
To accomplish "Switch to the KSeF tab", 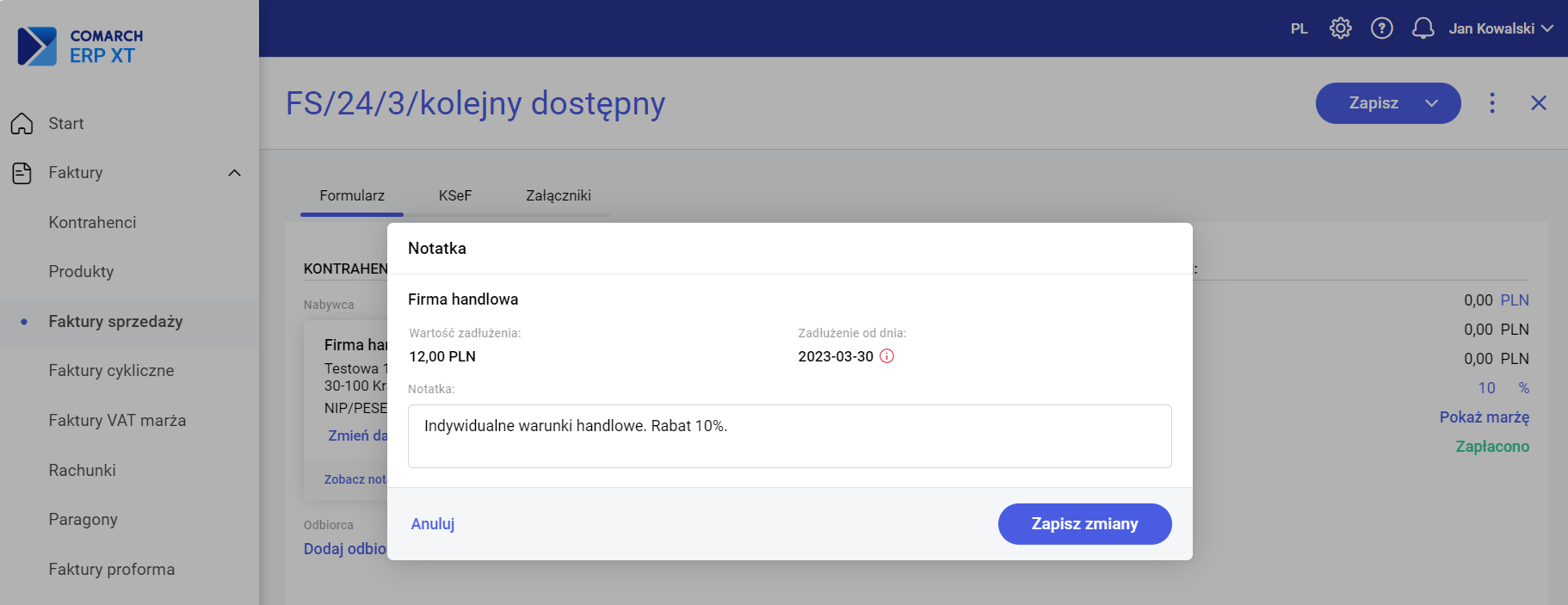I will 455,195.
